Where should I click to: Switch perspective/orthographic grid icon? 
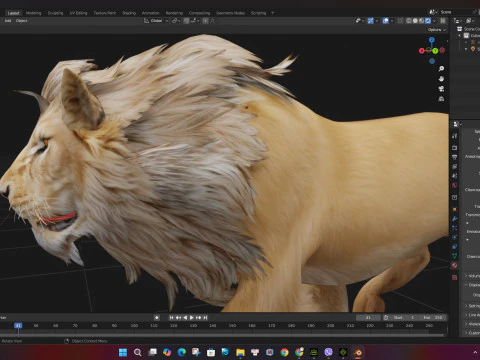pos(441,99)
